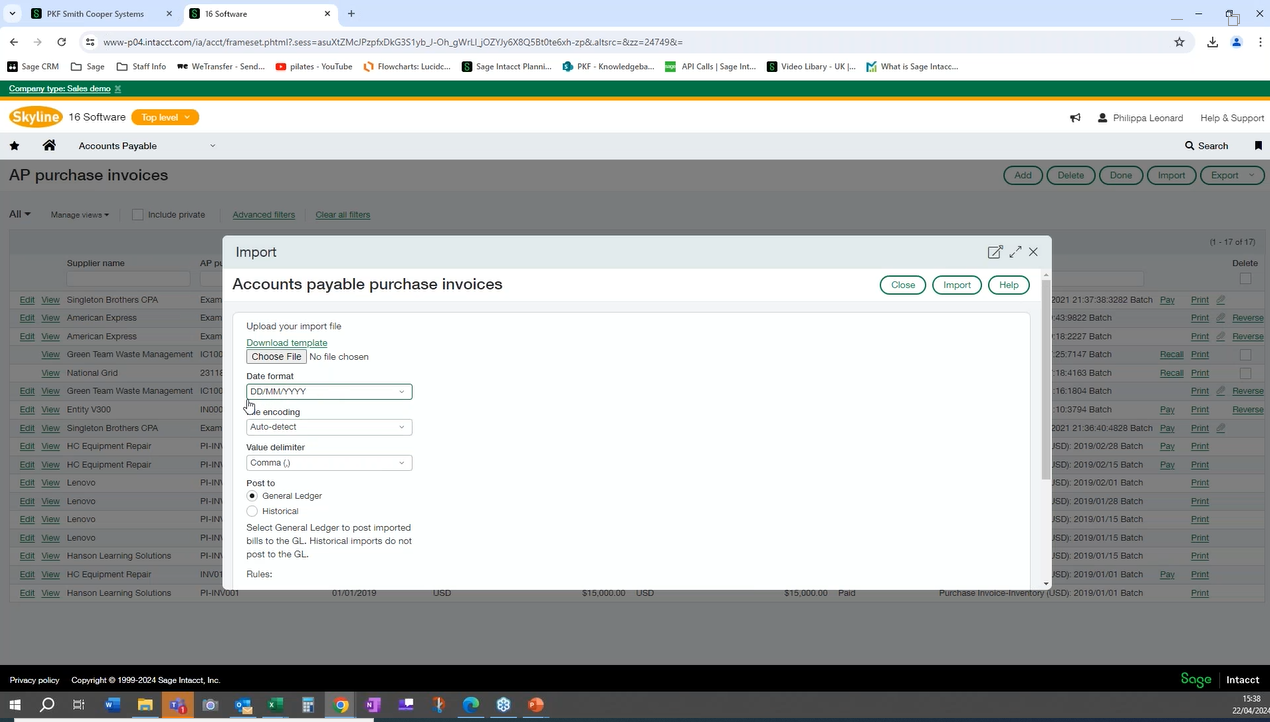Click the Close button in the dialog
Screen dimensions: 1270x722
(x=903, y=285)
